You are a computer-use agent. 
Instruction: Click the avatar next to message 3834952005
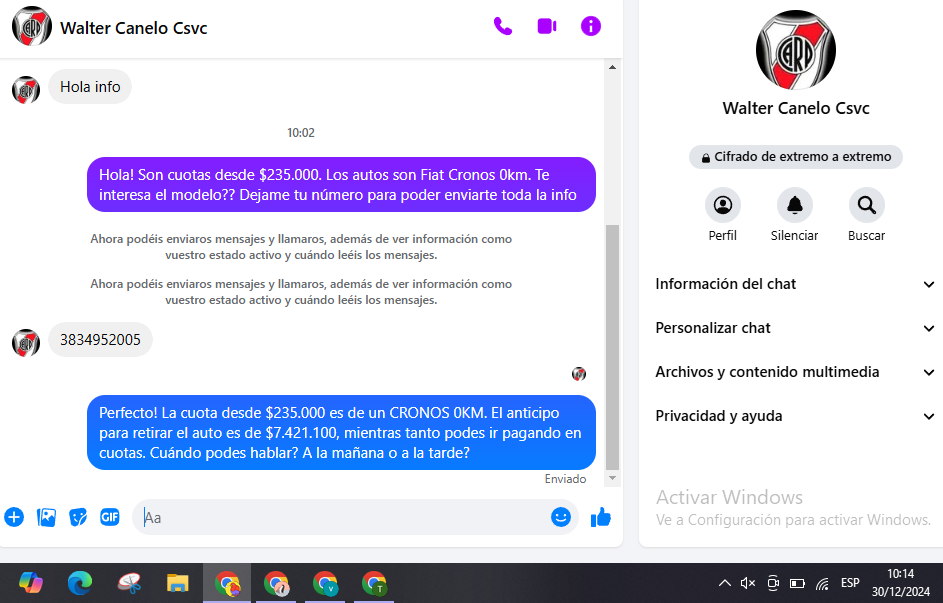(26, 343)
